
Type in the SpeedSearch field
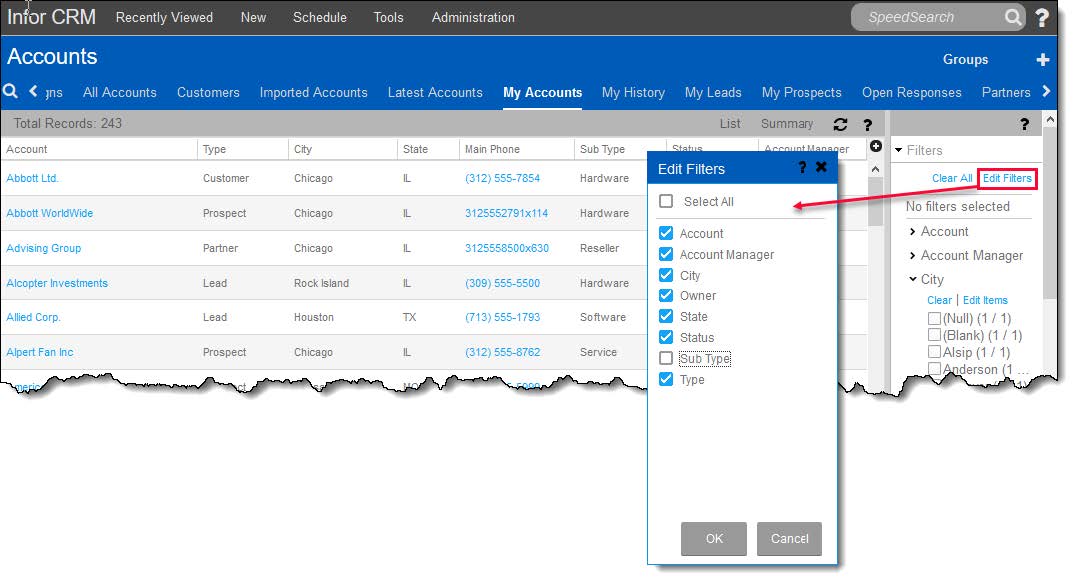point(925,17)
